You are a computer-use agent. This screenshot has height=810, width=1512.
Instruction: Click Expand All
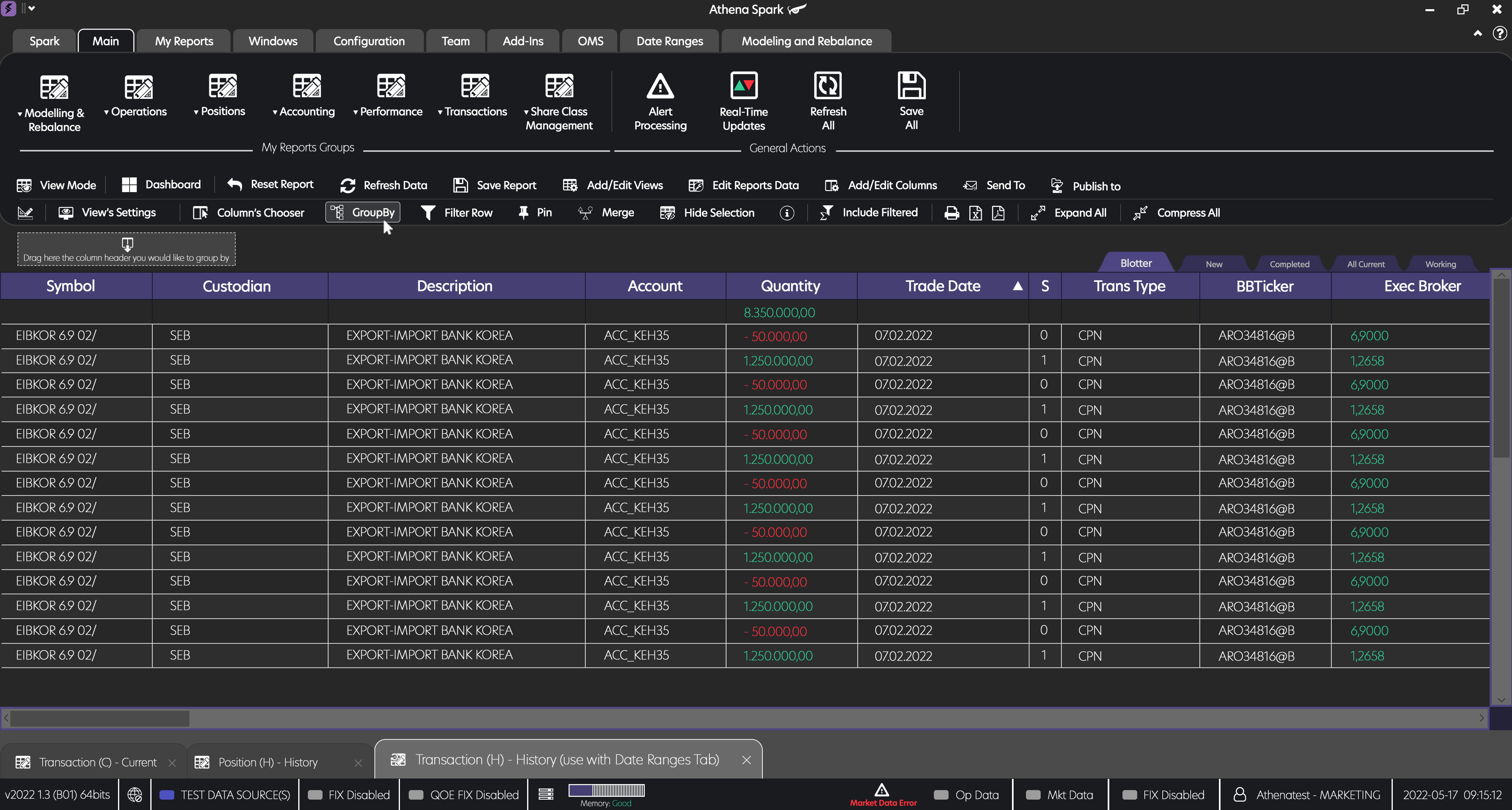click(x=1069, y=212)
